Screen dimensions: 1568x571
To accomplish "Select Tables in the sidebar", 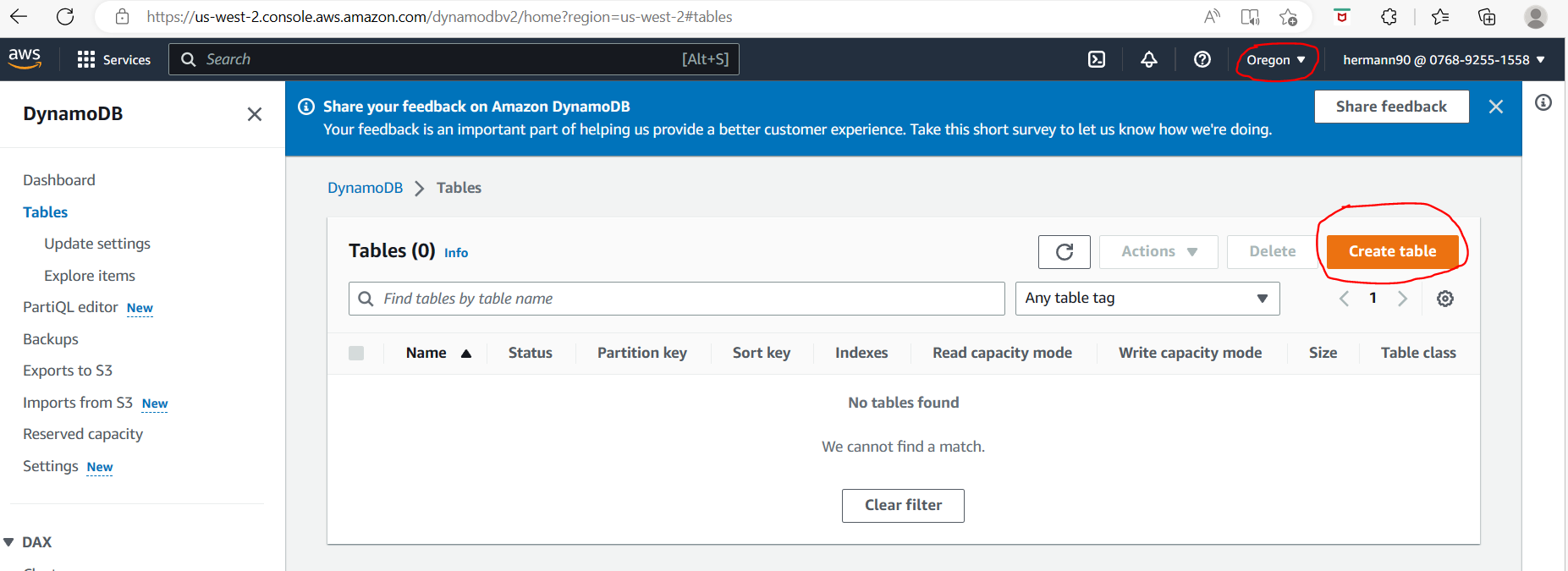I will (x=46, y=212).
